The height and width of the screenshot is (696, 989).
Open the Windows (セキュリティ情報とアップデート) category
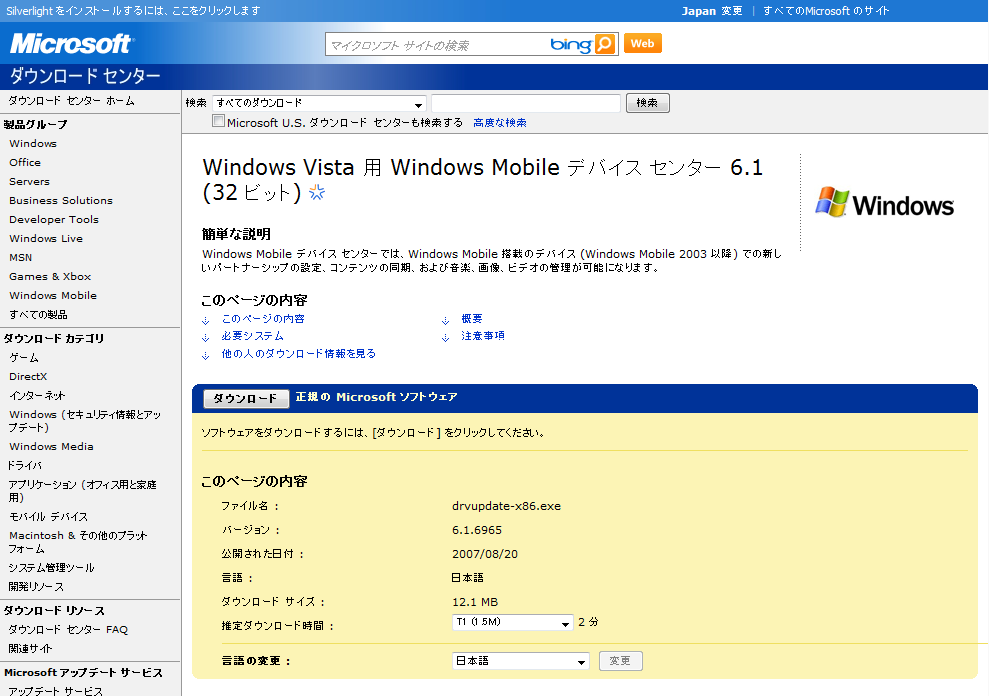point(85,421)
